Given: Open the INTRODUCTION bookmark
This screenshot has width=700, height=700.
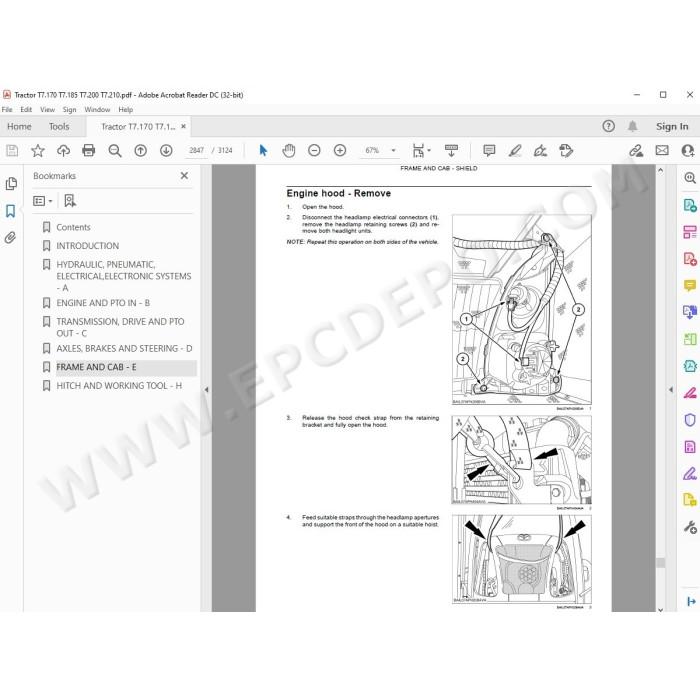Looking at the screenshot, I should click(88, 246).
